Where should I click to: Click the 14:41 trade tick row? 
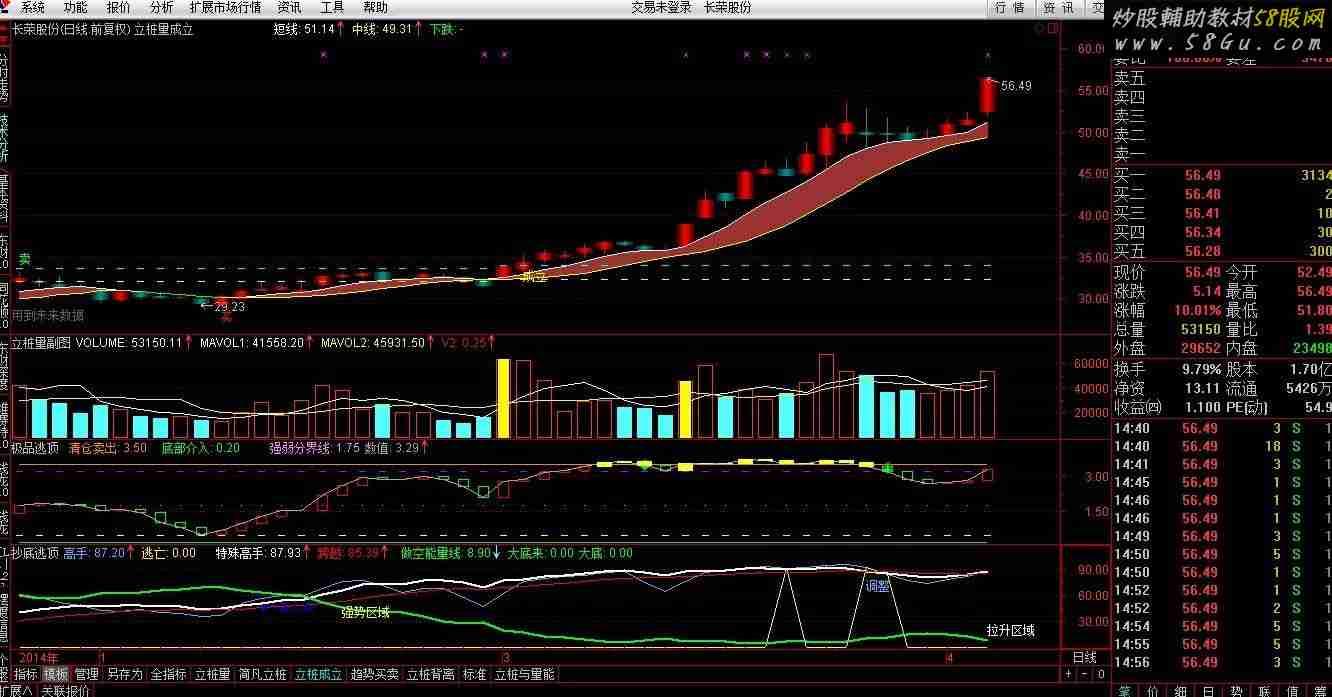(1222, 464)
